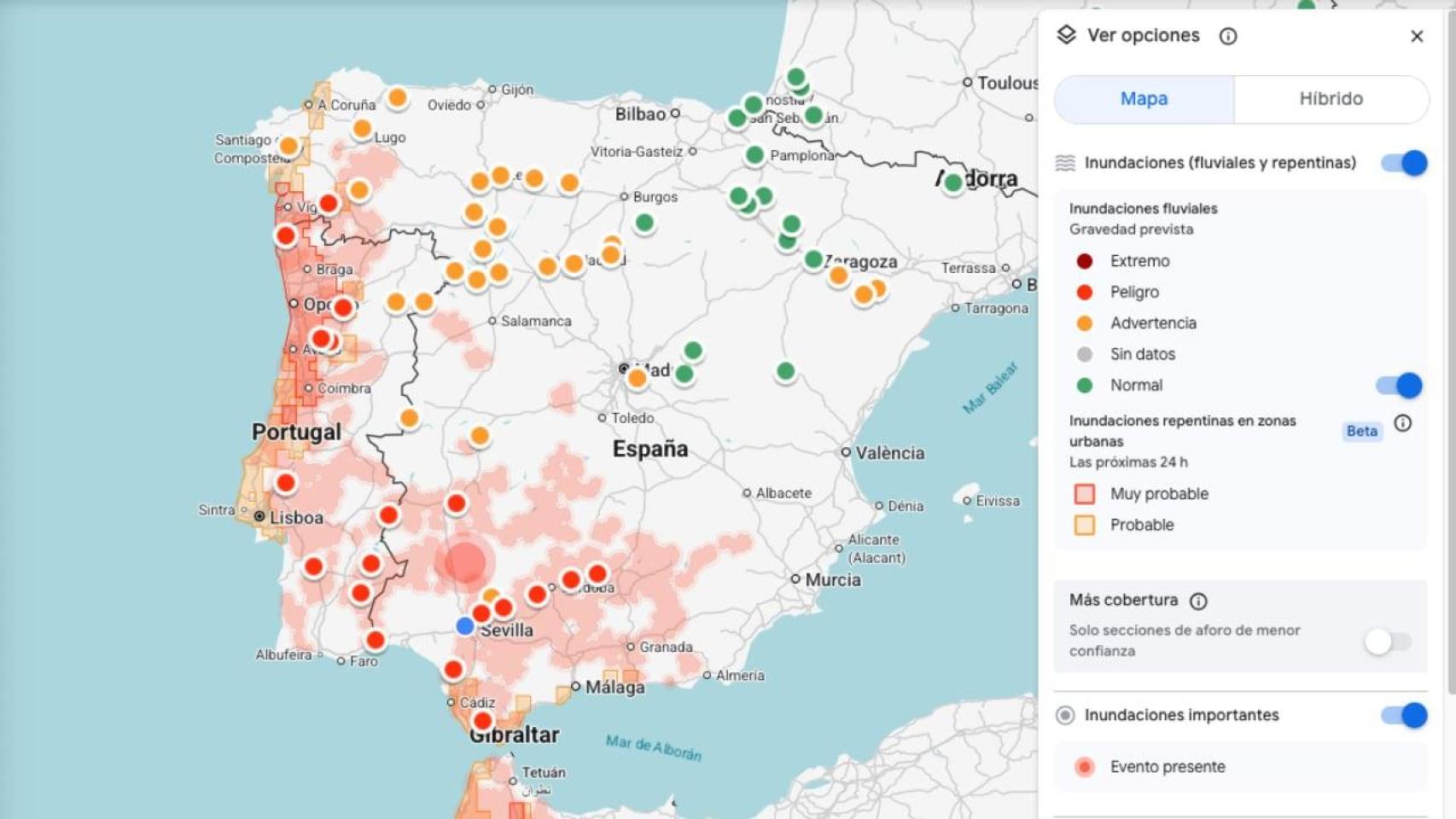Click the Evento presente legend symbol
Image resolution: width=1456 pixels, height=819 pixels.
point(1084,766)
